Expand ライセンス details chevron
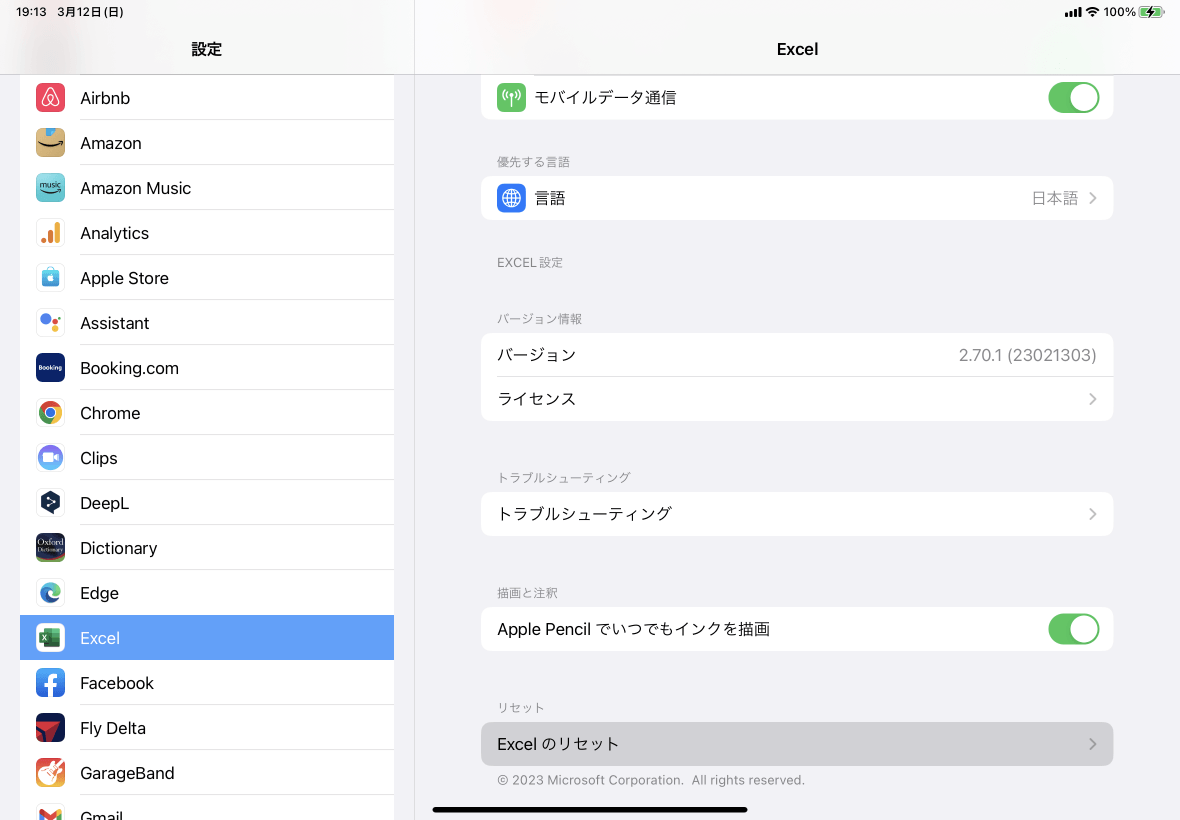The width and height of the screenshot is (1180, 820). (1093, 399)
